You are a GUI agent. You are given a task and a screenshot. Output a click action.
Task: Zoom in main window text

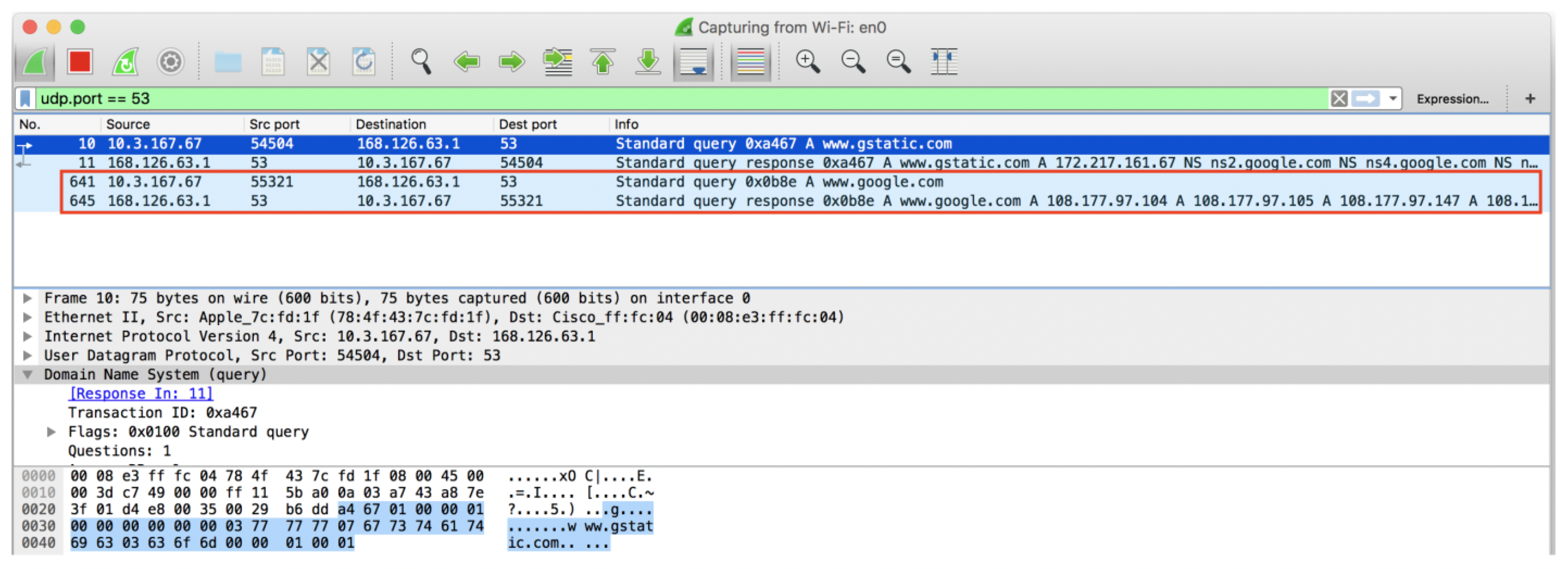point(808,61)
